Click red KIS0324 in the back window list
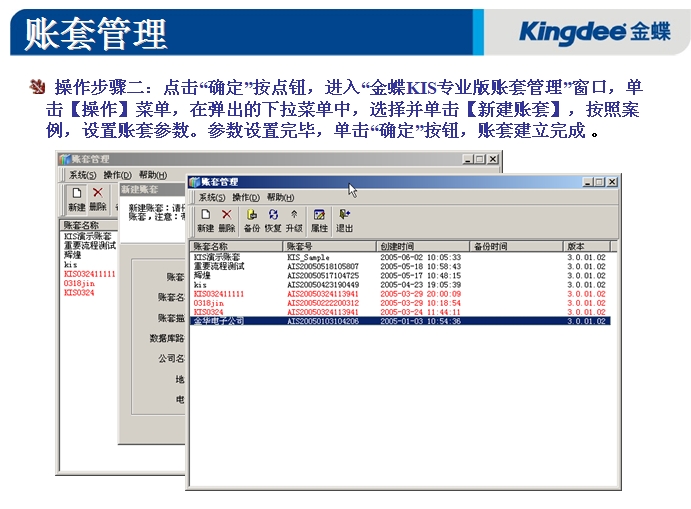 [x=79, y=292]
